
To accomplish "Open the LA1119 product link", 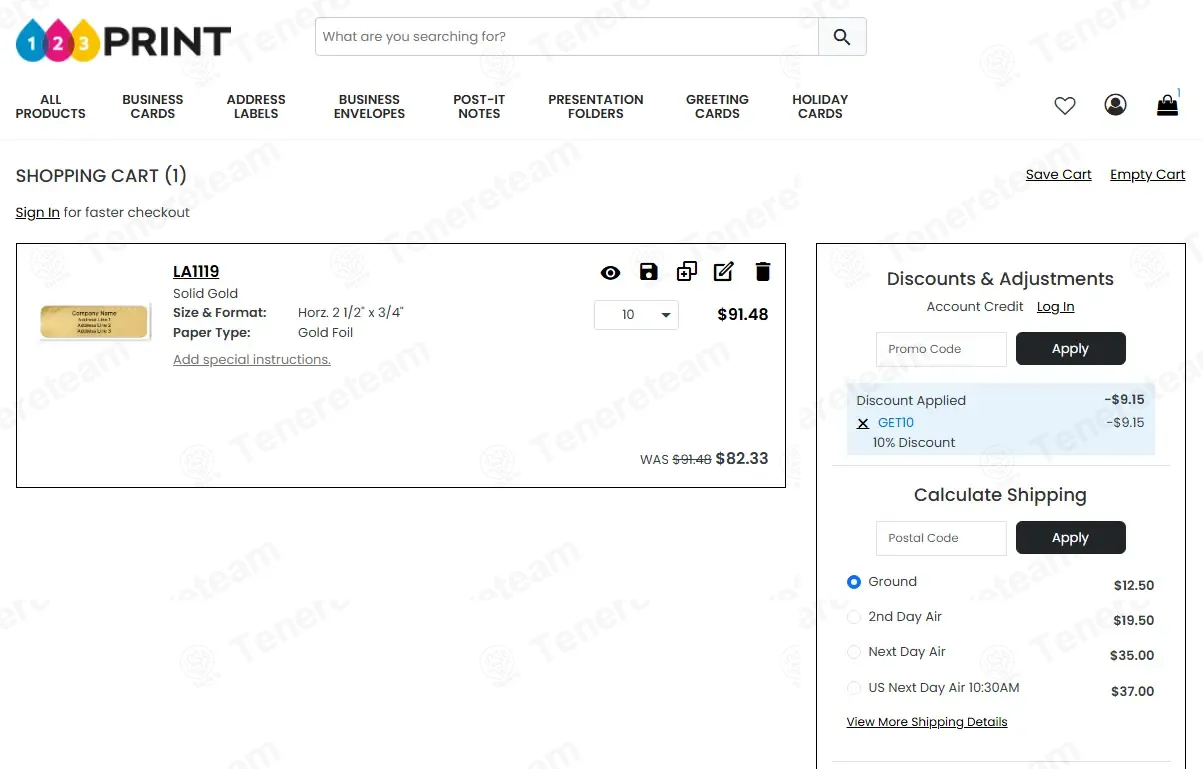I will (196, 272).
